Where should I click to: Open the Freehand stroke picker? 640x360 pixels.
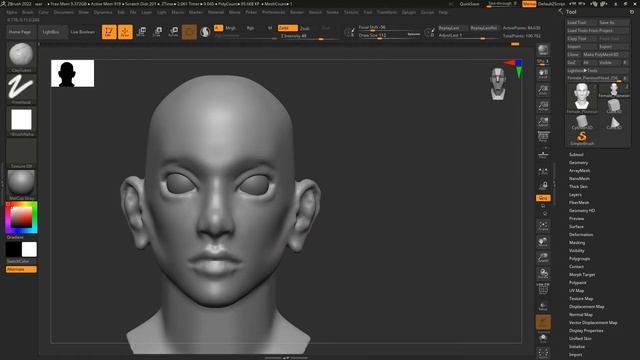[x=21, y=89]
